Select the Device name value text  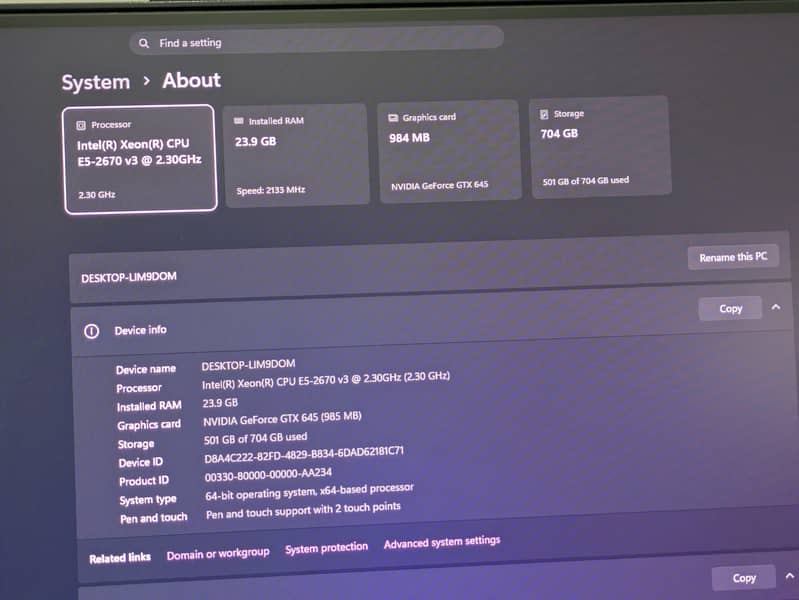pos(248,365)
